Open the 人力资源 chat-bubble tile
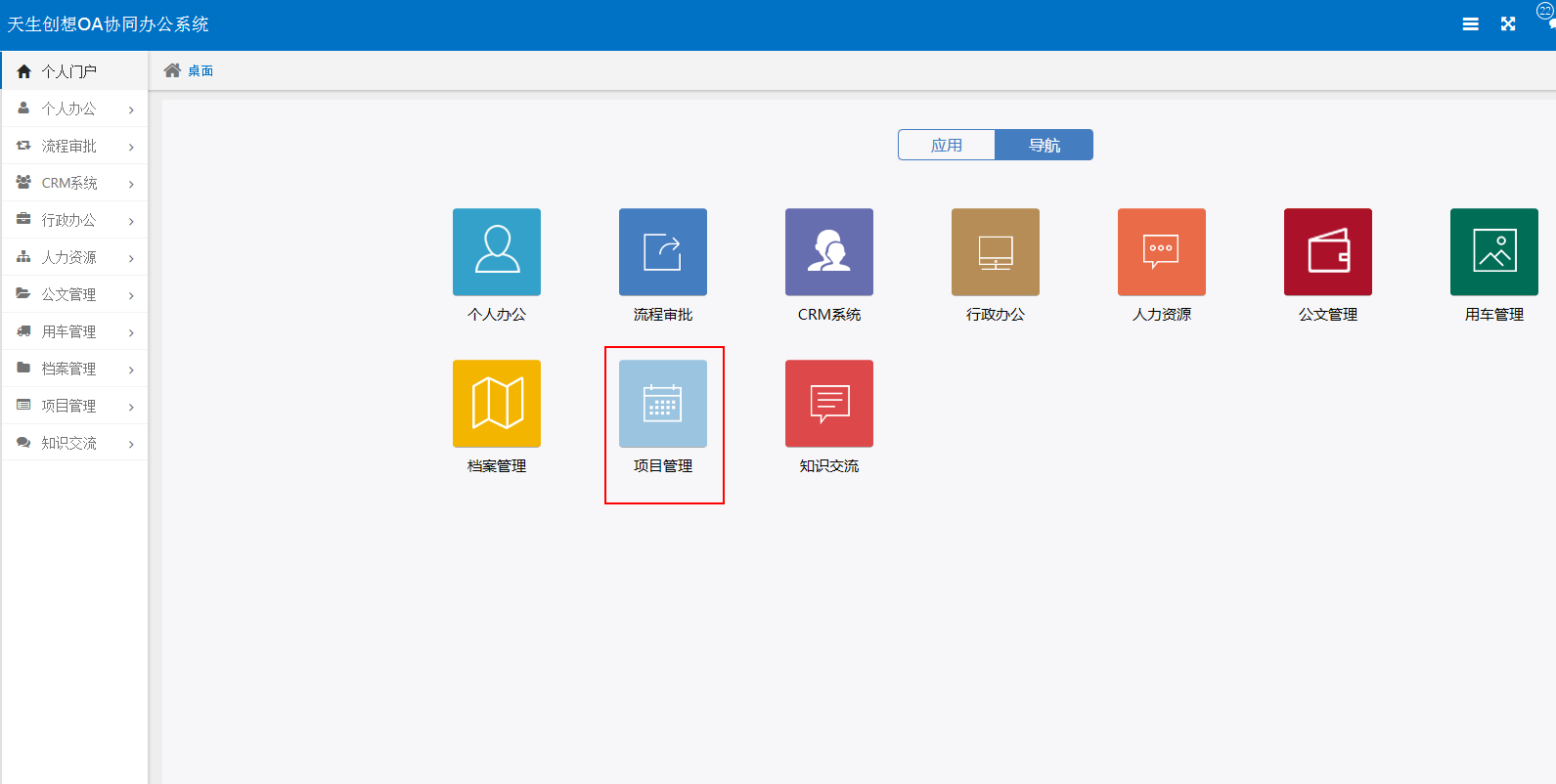Viewport: 1556px width, 784px height. (1162, 252)
